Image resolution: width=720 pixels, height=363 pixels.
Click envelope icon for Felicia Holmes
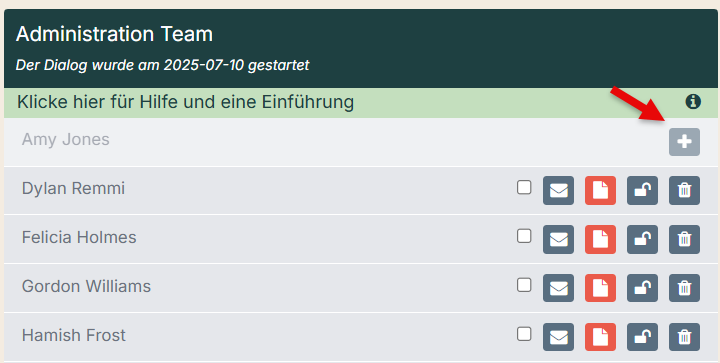[x=558, y=239]
